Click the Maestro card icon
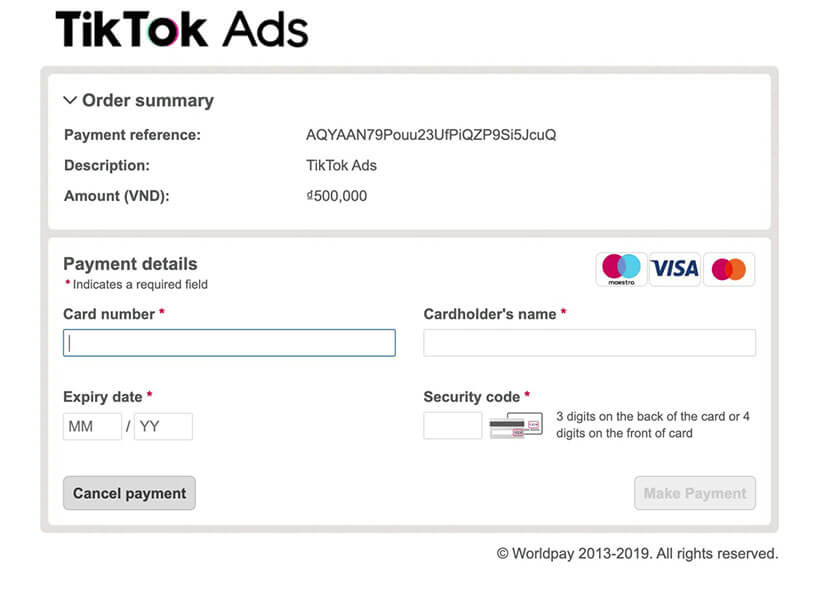 coord(621,269)
